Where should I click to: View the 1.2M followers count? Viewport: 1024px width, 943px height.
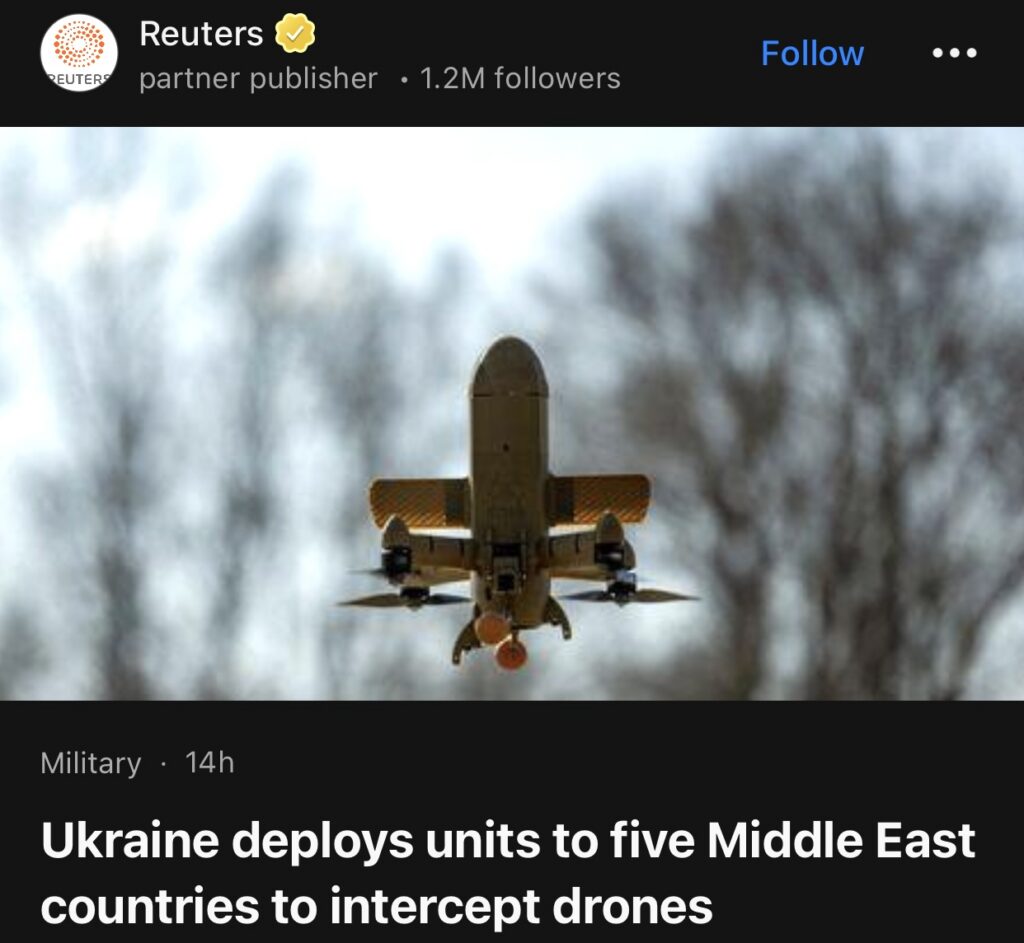click(520, 78)
